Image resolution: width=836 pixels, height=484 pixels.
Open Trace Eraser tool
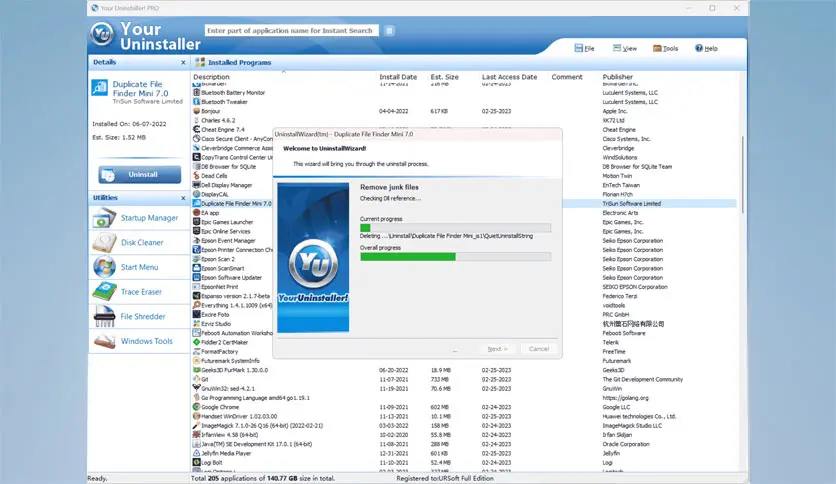pyautogui.click(x=104, y=292)
